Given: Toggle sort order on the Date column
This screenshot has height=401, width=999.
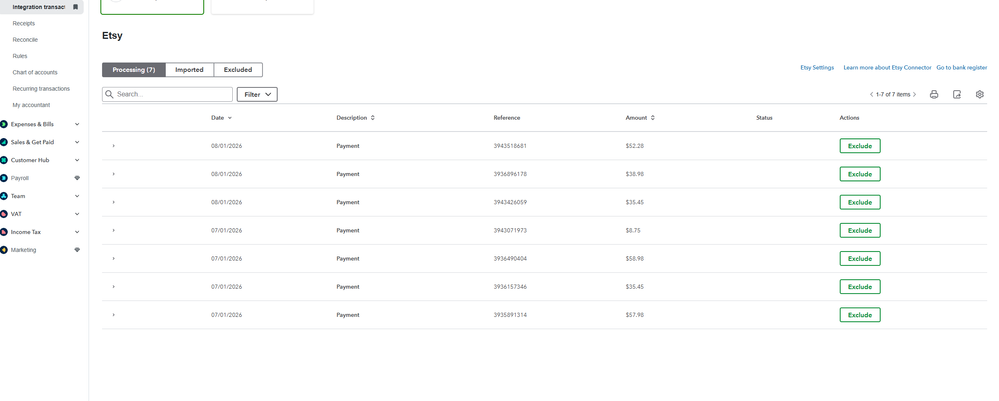Looking at the screenshot, I should (230, 118).
